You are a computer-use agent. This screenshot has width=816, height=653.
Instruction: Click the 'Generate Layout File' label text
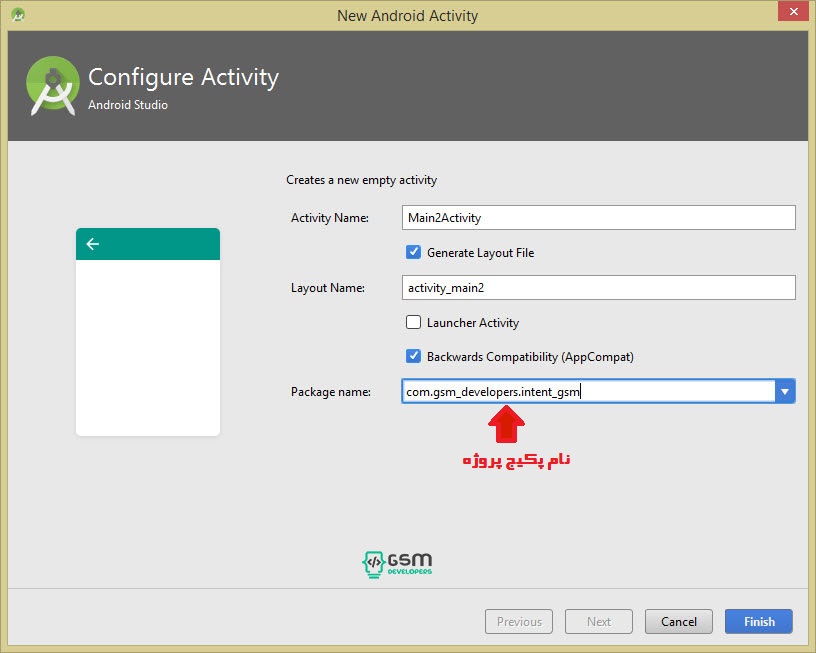click(x=480, y=253)
